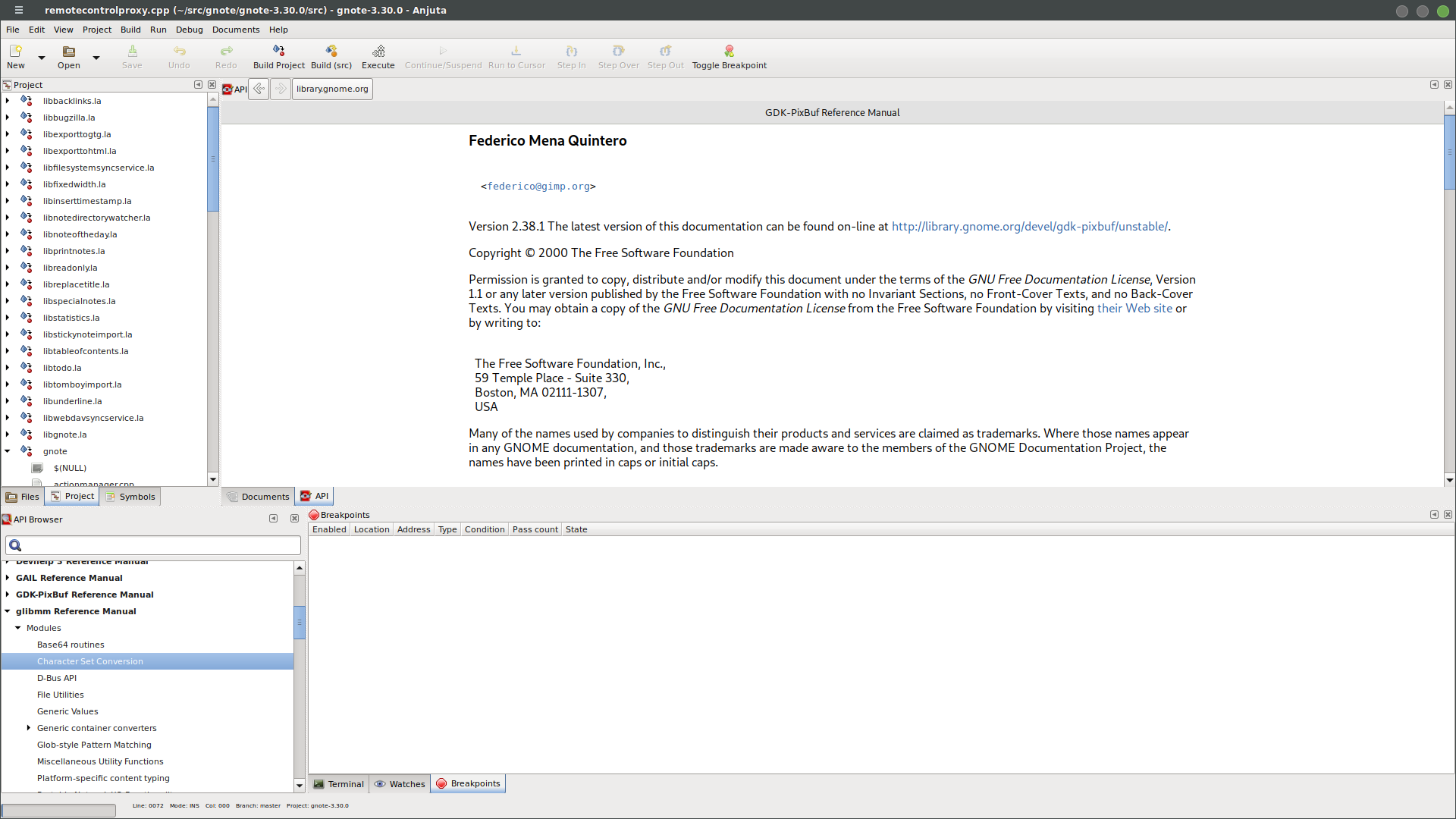
Task: Select the Breakpoints tab
Action: pos(468,784)
